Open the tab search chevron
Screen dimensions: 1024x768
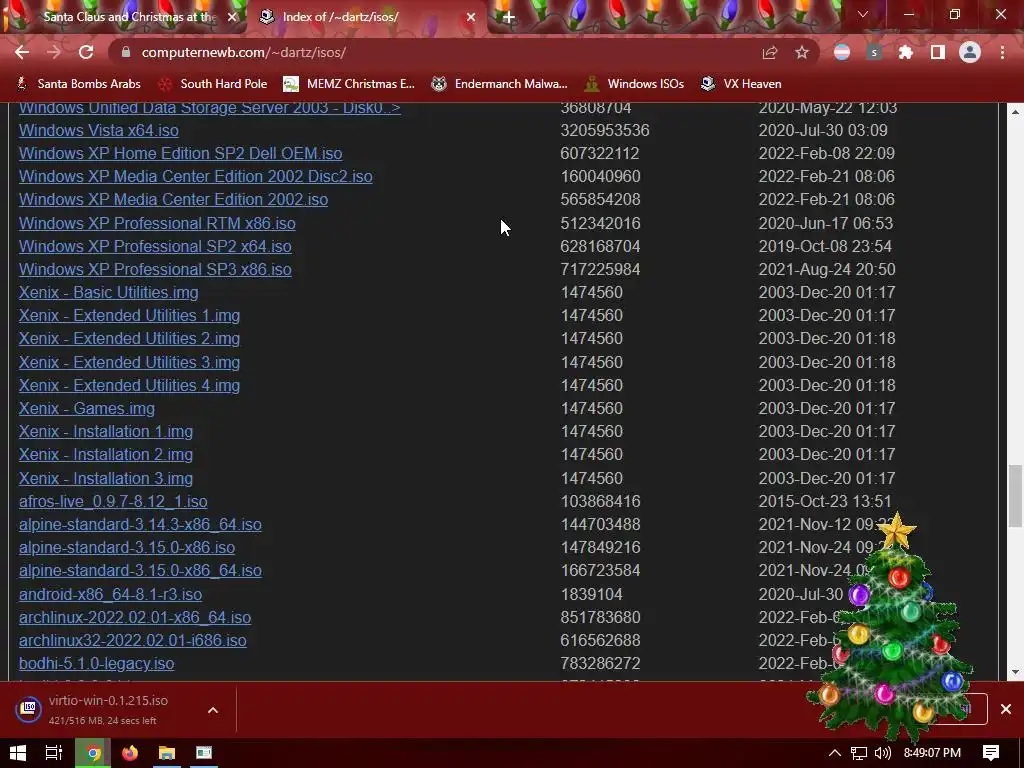click(863, 14)
